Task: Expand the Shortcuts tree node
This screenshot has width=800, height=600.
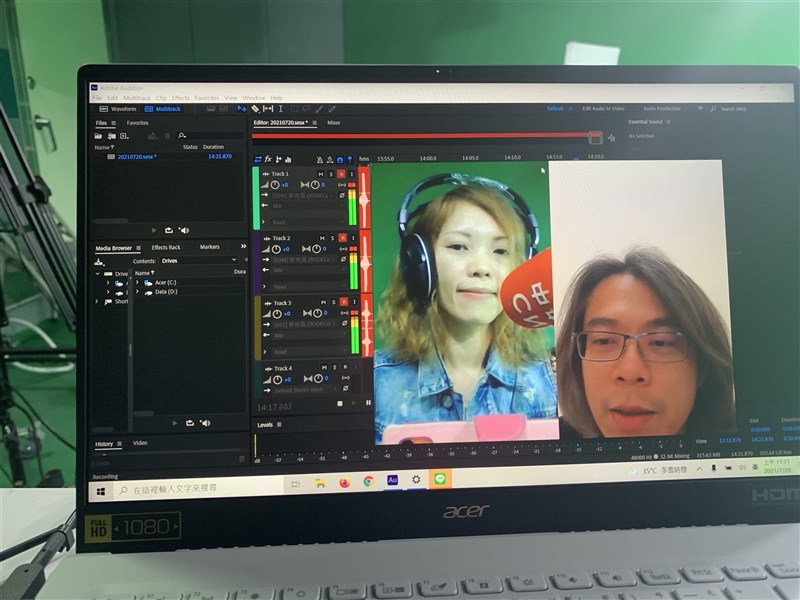Action: tap(97, 302)
